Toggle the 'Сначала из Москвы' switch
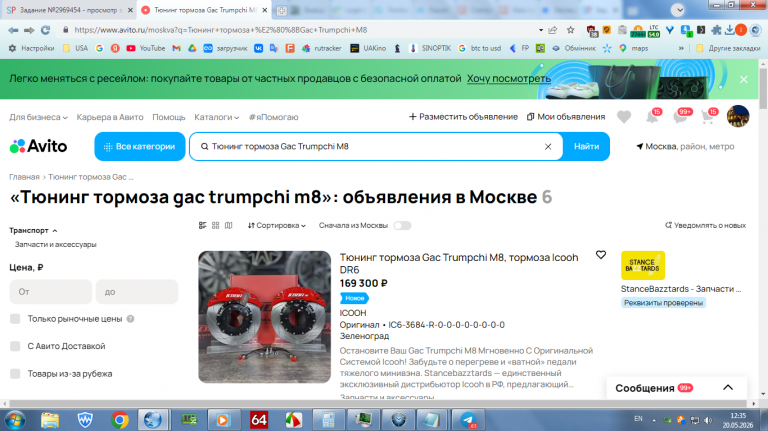 point(402,225)
